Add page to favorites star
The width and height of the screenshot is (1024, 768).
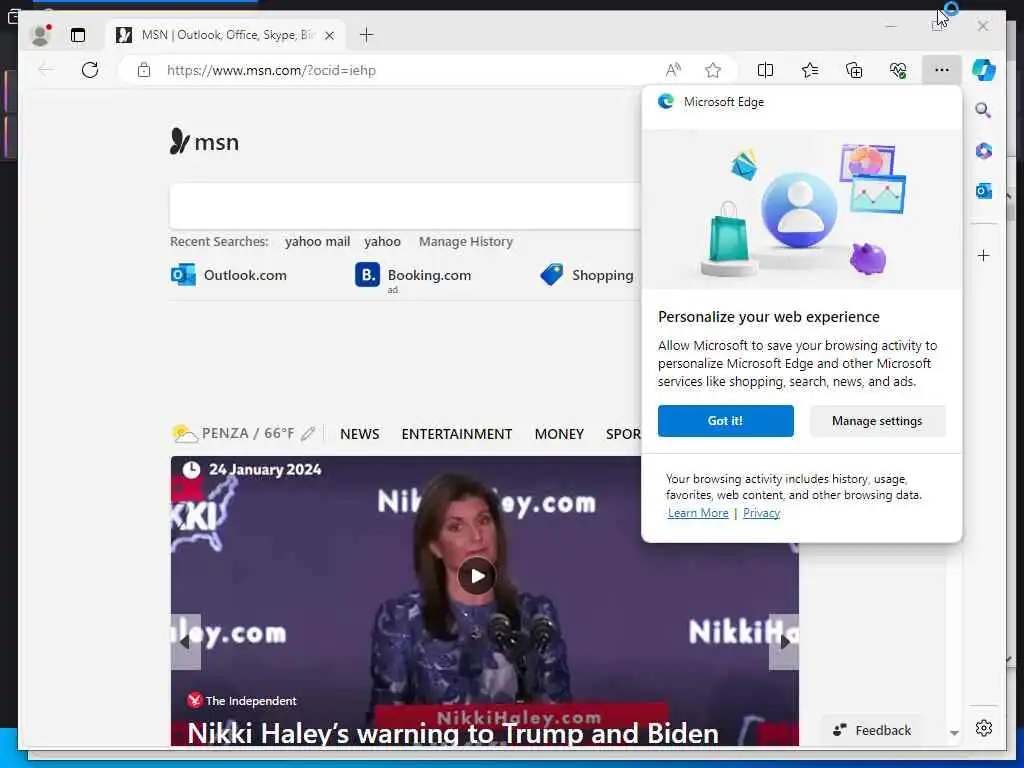(713, 70)
